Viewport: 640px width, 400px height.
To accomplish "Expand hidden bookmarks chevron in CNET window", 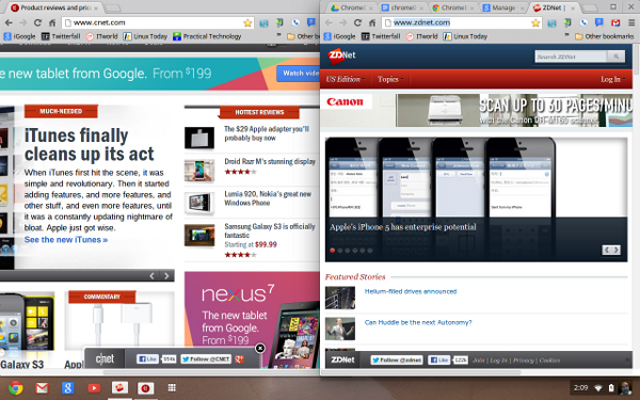I will click(x=279, y=35).
